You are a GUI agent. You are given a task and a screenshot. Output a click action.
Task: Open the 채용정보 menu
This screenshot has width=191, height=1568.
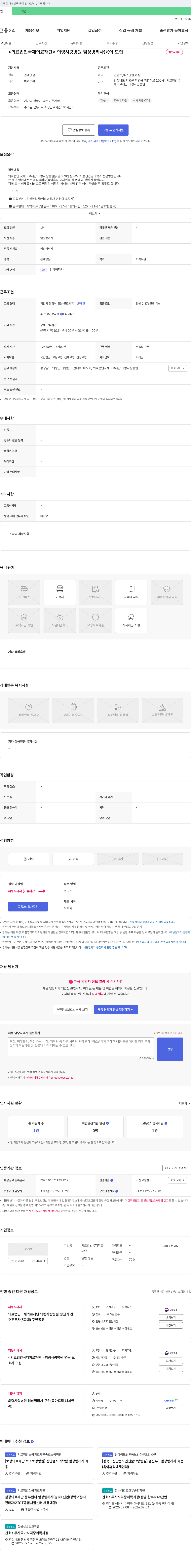click(32, 30)
